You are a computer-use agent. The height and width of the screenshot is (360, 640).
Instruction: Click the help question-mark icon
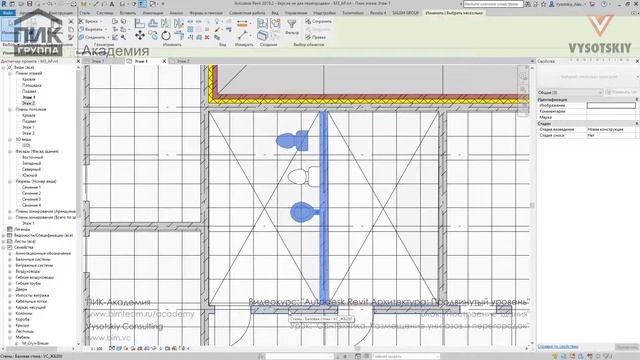click(x=604, y=4)
